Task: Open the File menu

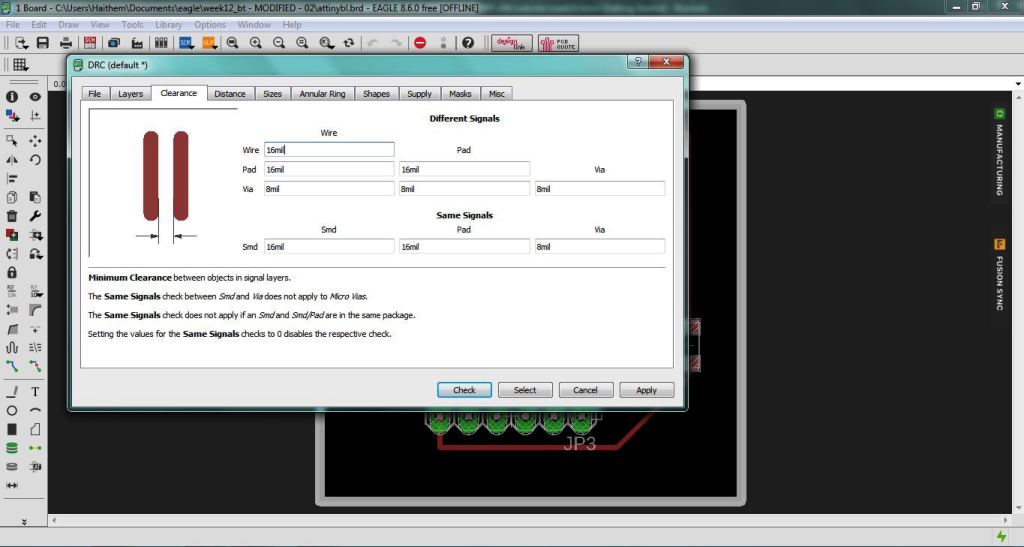Action: click(x=12, y=24)
